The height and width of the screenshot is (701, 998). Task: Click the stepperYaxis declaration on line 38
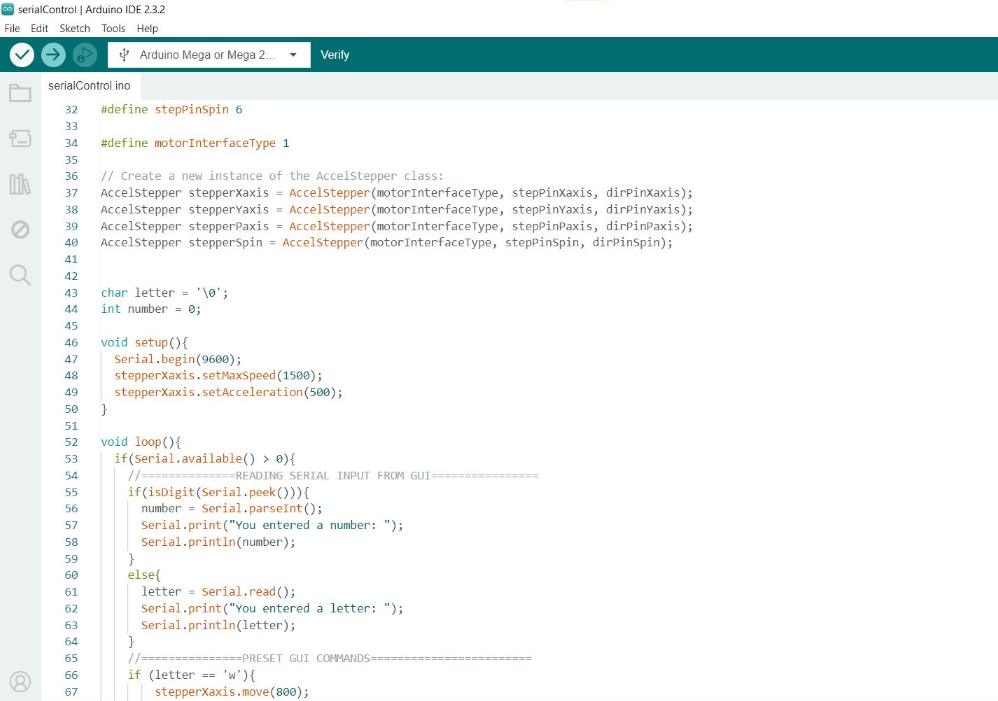397,209
